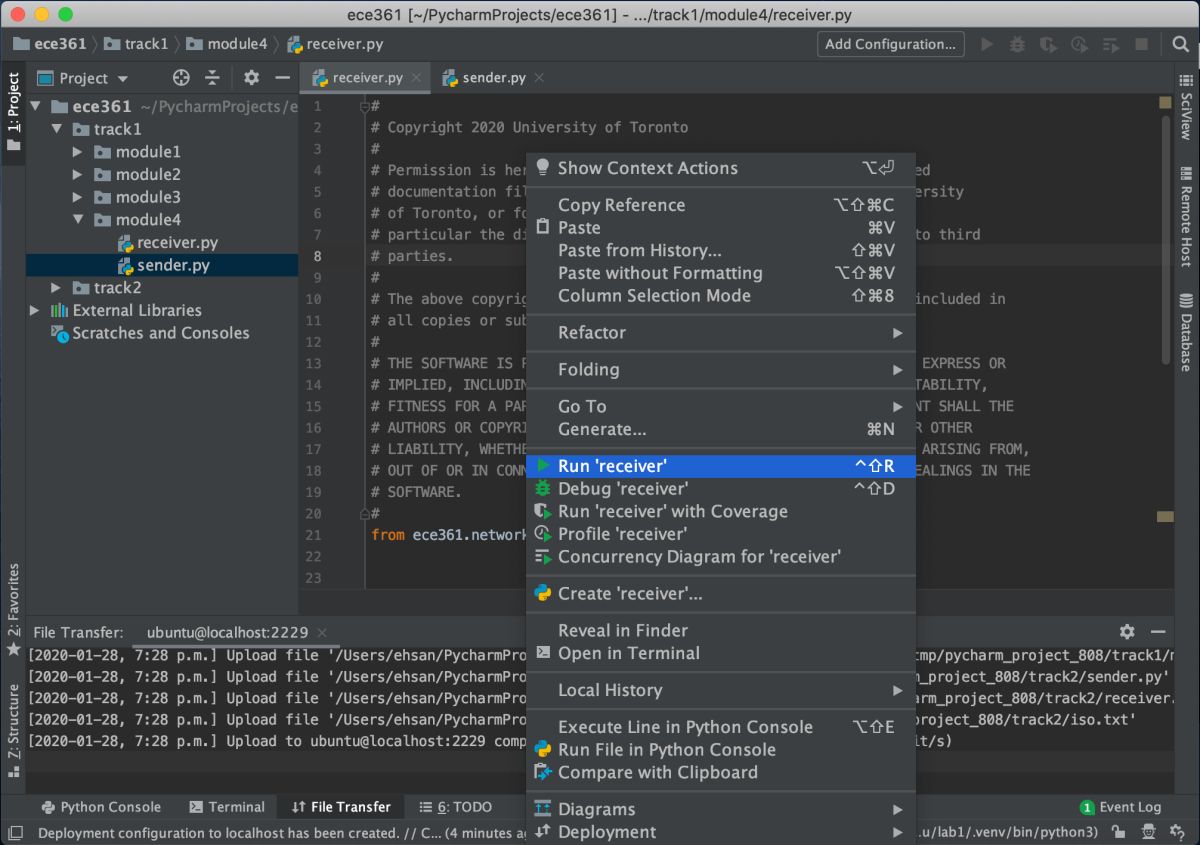Open the 6: TODO tab
Image resolution: width=1200 pixels, height=845 pixels.
click(456, 807)
